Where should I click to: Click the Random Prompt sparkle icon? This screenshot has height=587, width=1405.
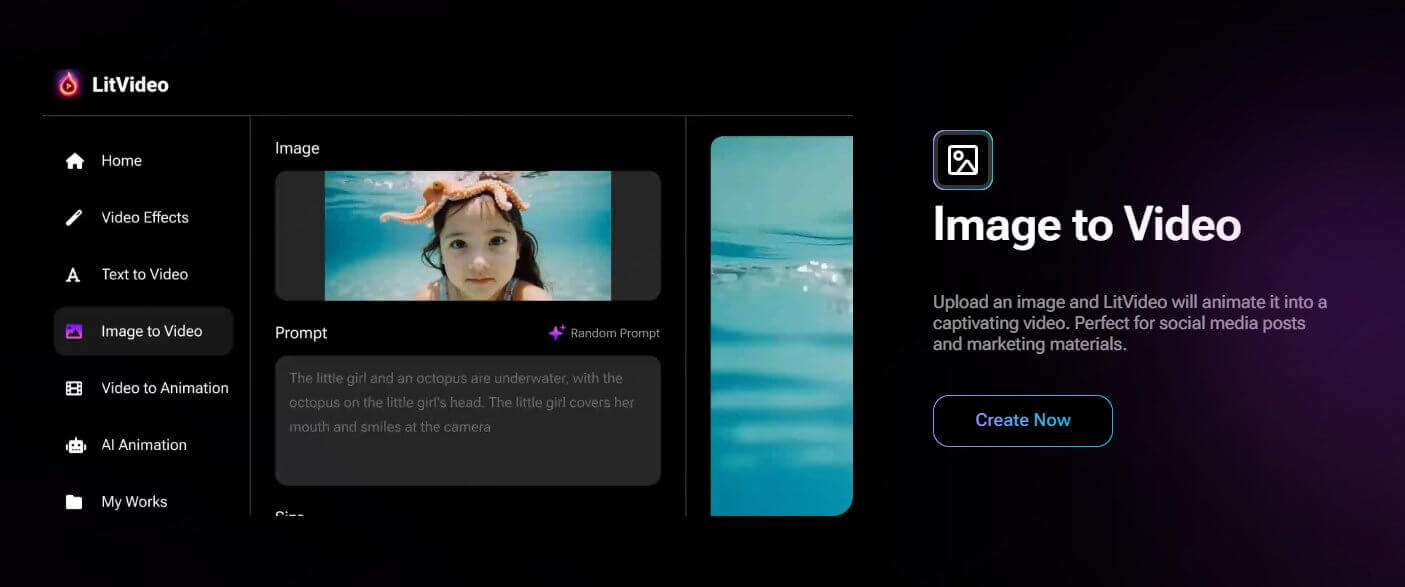coord(556,333)
